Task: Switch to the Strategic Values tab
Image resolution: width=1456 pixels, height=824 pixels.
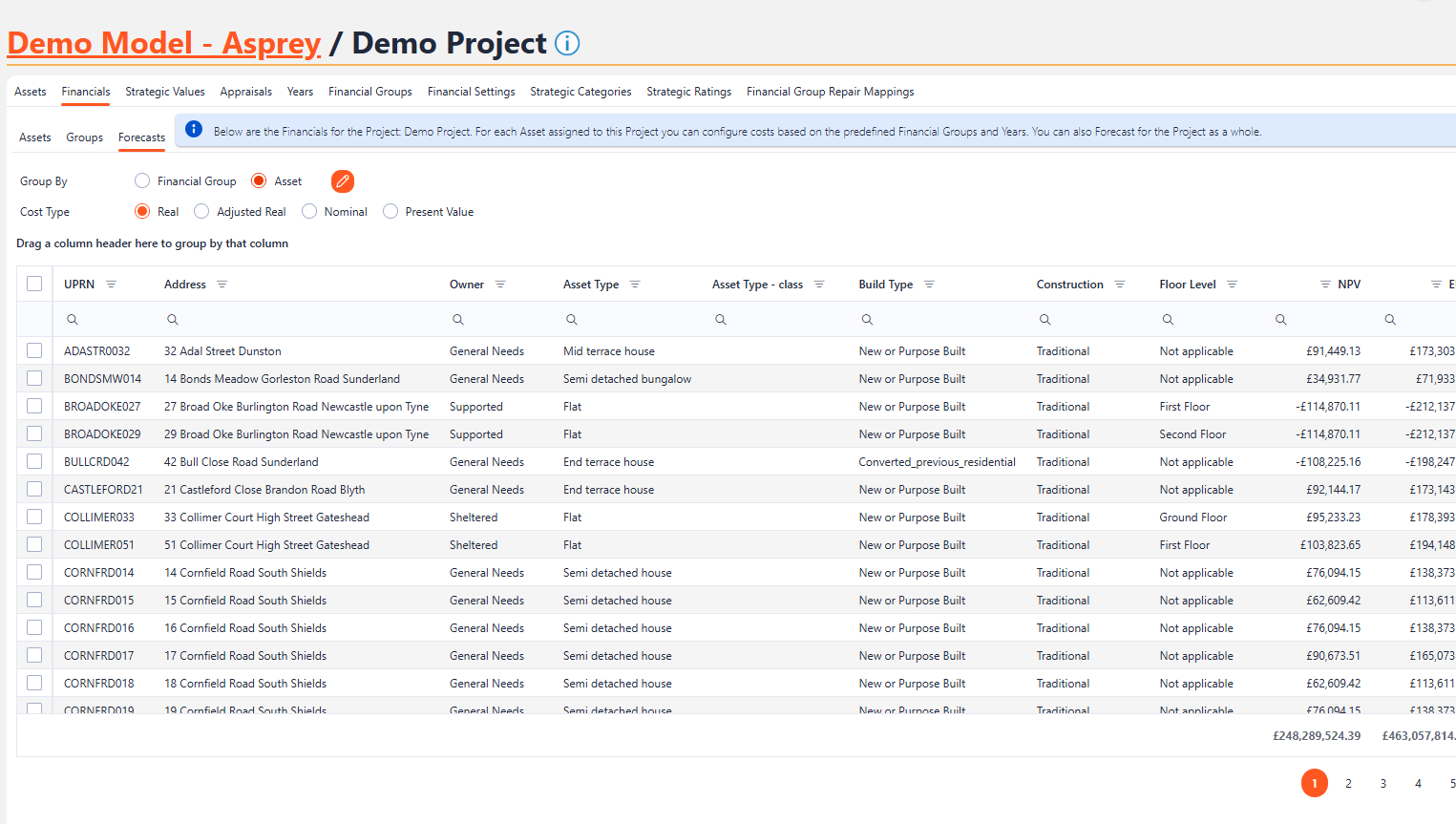Action: (x=164, y=92)
